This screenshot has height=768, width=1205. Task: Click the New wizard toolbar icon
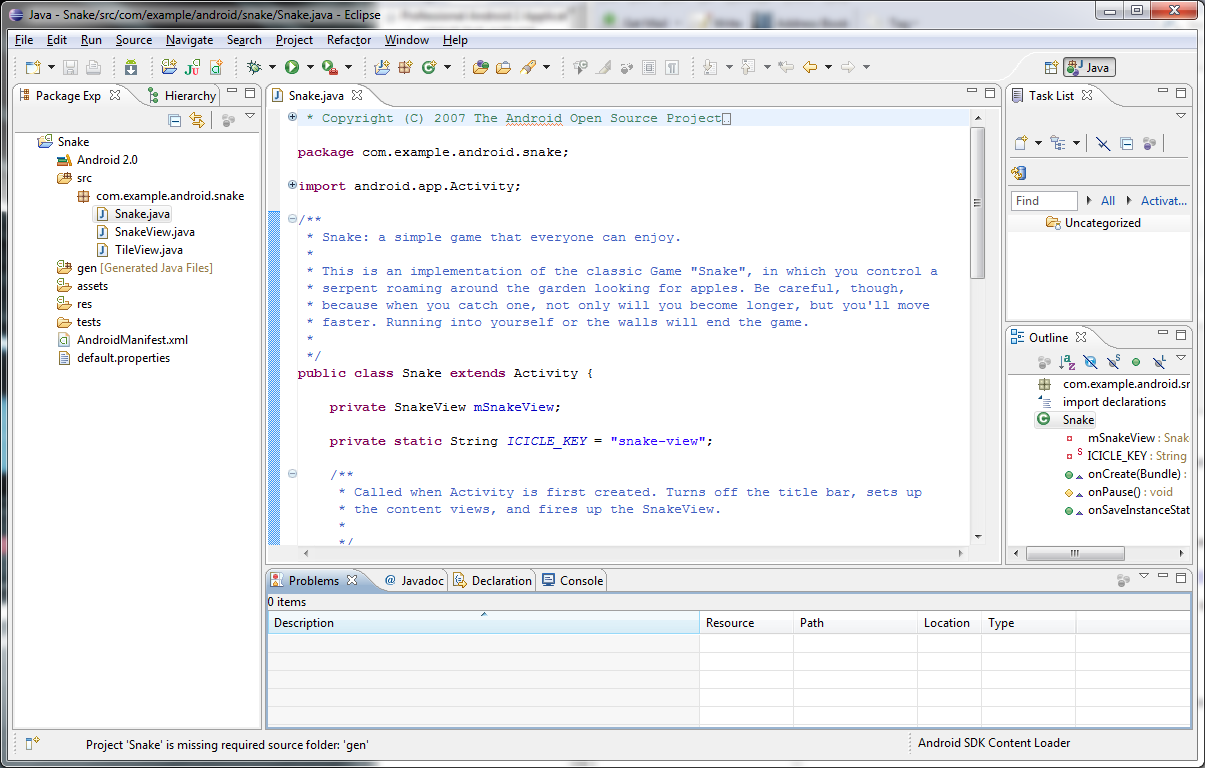(33, 67)
